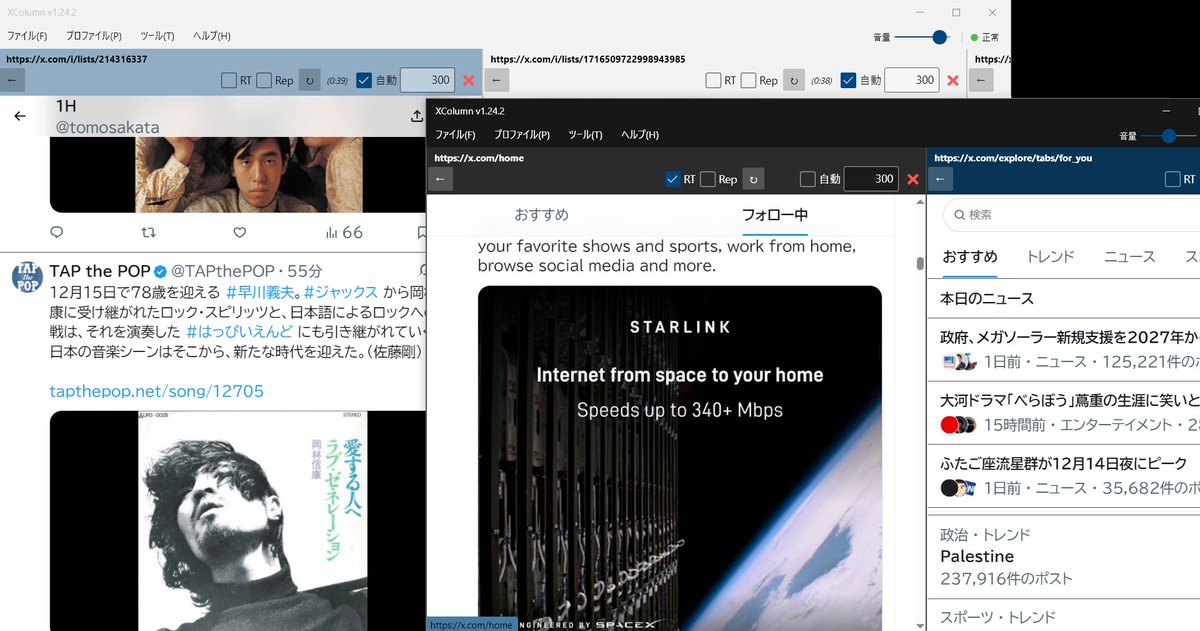Reload the lists/1716509722998943985 column
The height and width of the screenshot is (631, 1200).
[x=794, y=80]
